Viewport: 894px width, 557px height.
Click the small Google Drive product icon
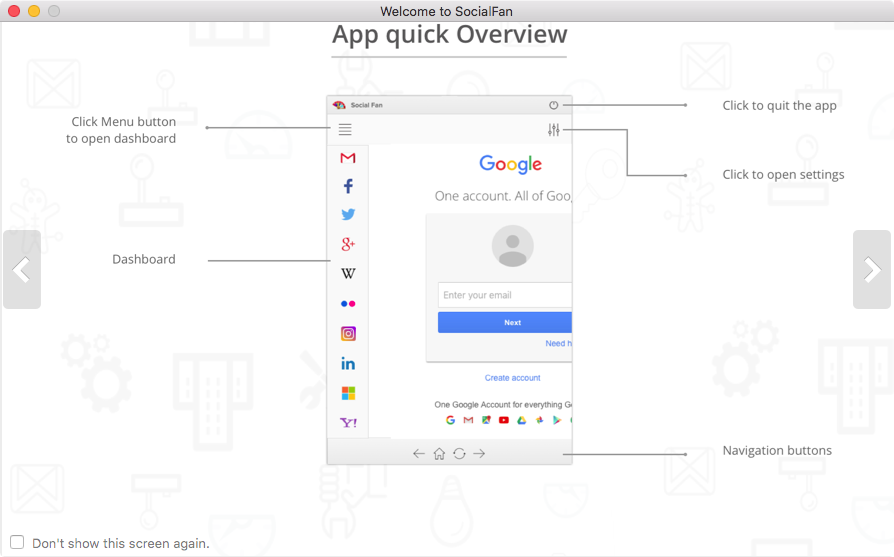[x=521, y=420]
